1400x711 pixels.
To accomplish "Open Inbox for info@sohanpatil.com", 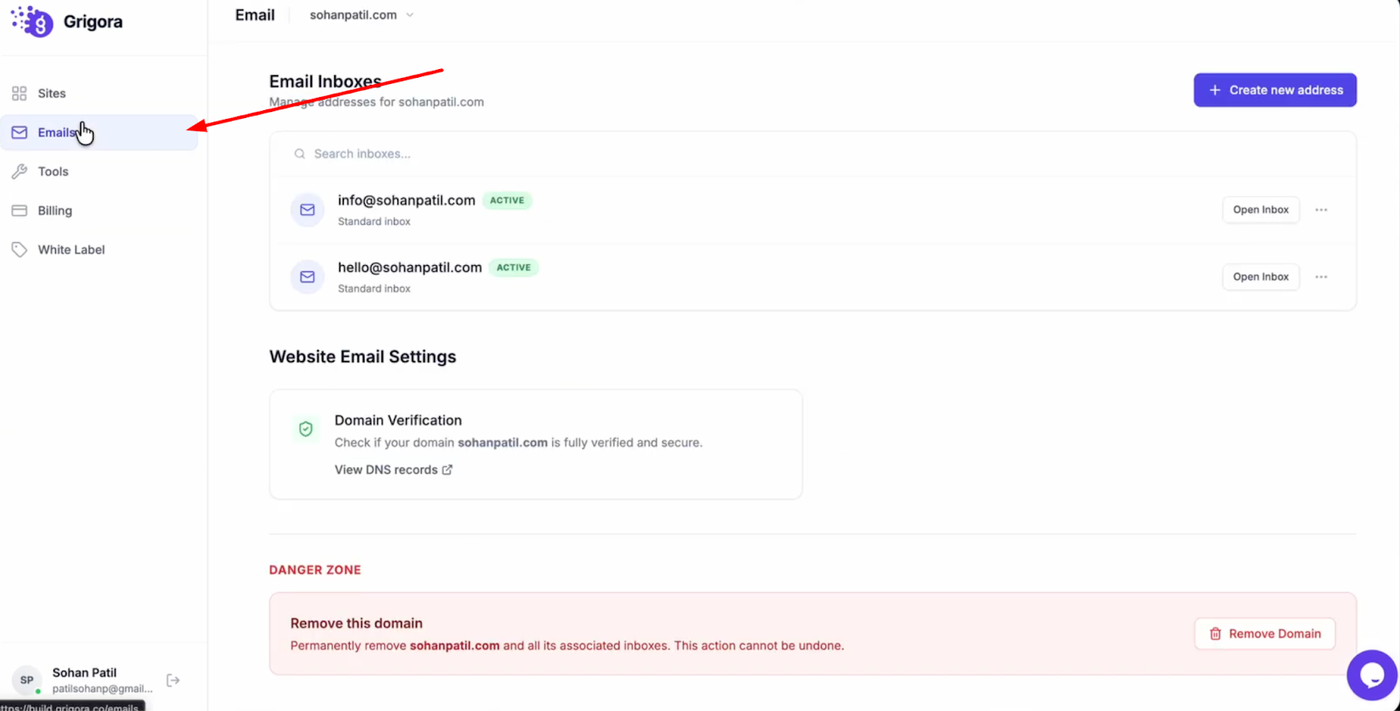I will tap(1260, 210).
